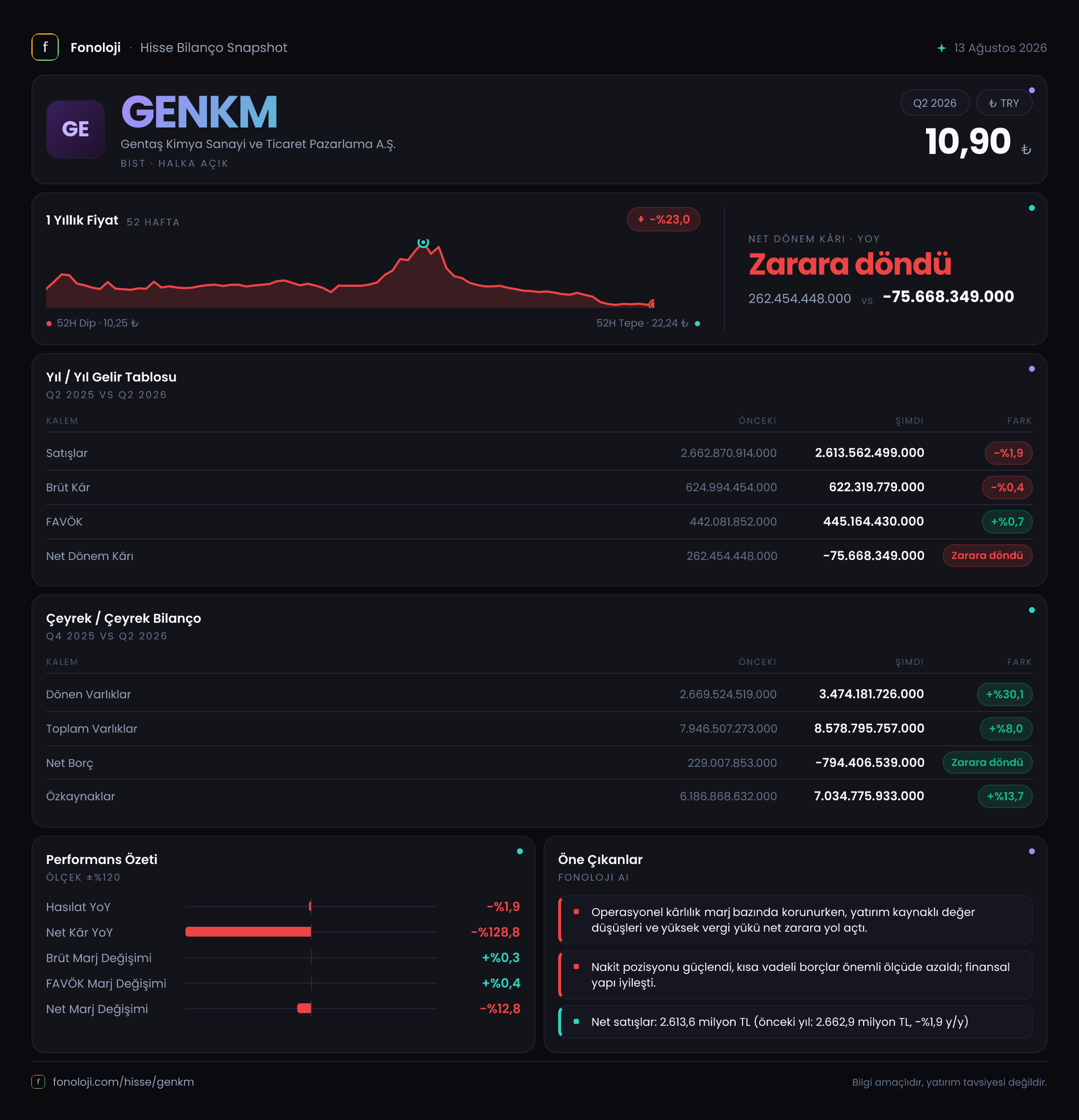Click the Çeyrek / Çeyrek Bilanço heading
The image size is (1079, 1120).
point(124,618)
